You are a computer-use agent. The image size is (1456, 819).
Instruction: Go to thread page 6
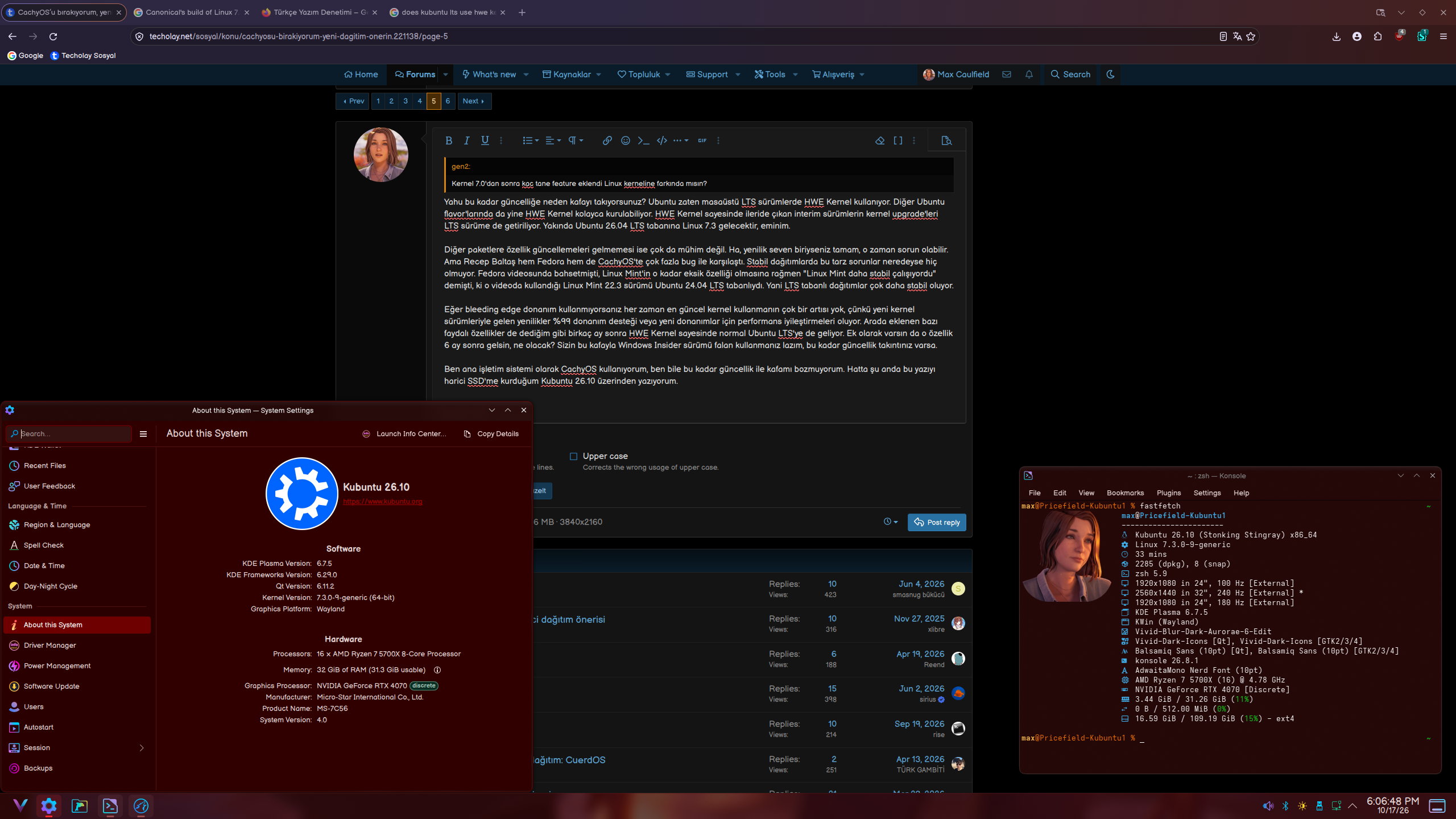coord(448,101)
